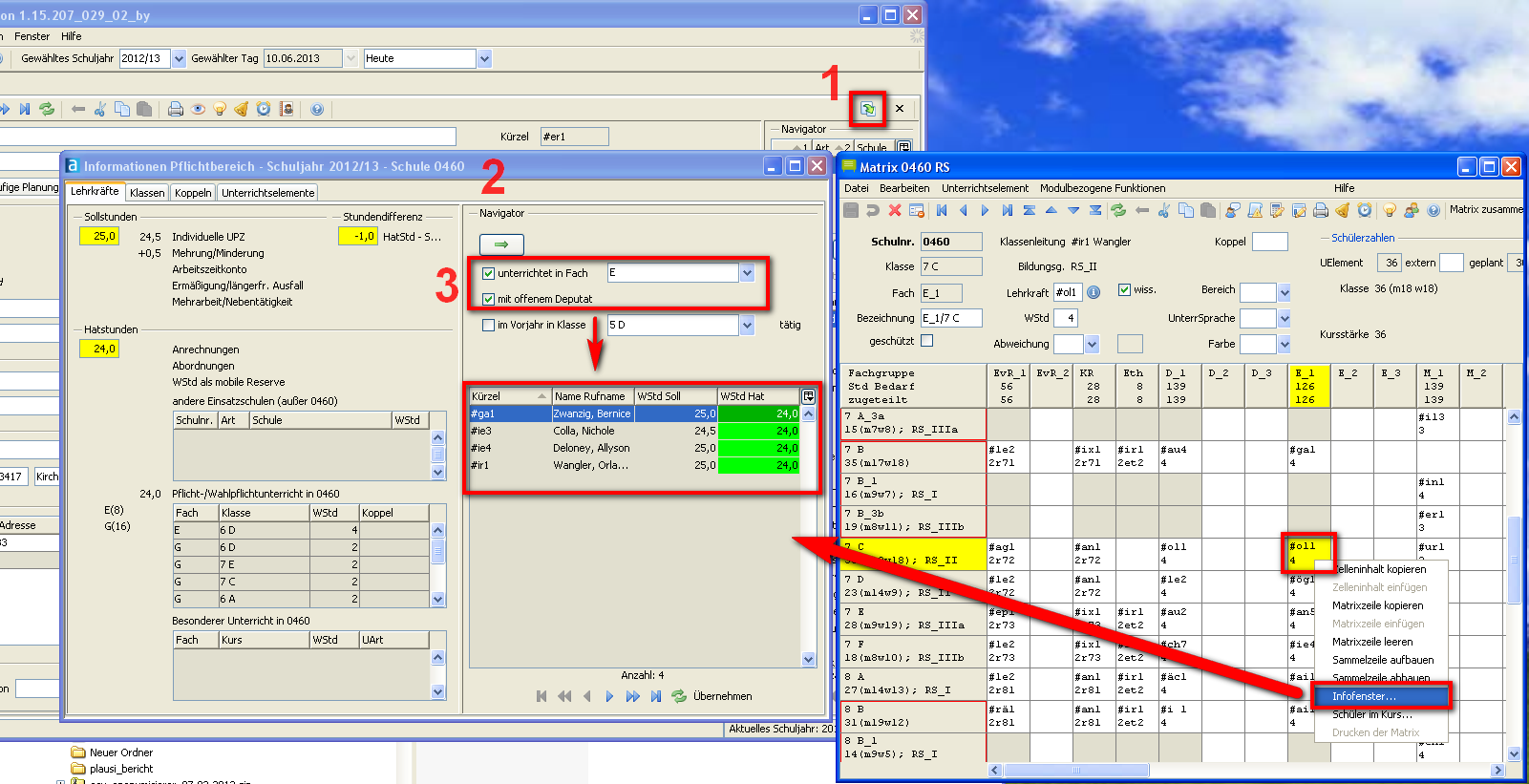Switch to the Klassen tab
Screen dimensions: 1529x784
(147, 193)
